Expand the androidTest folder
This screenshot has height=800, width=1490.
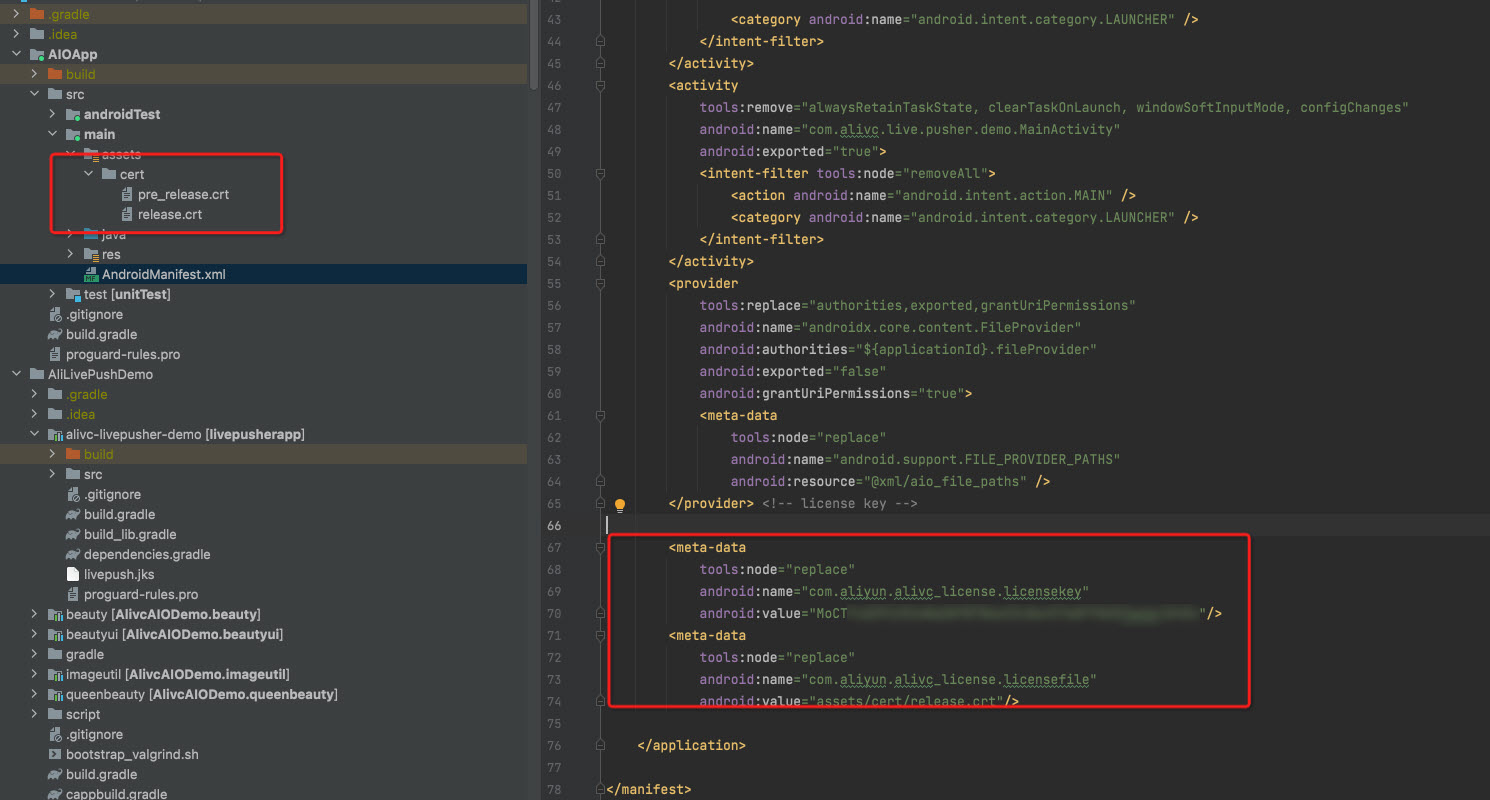53,114
